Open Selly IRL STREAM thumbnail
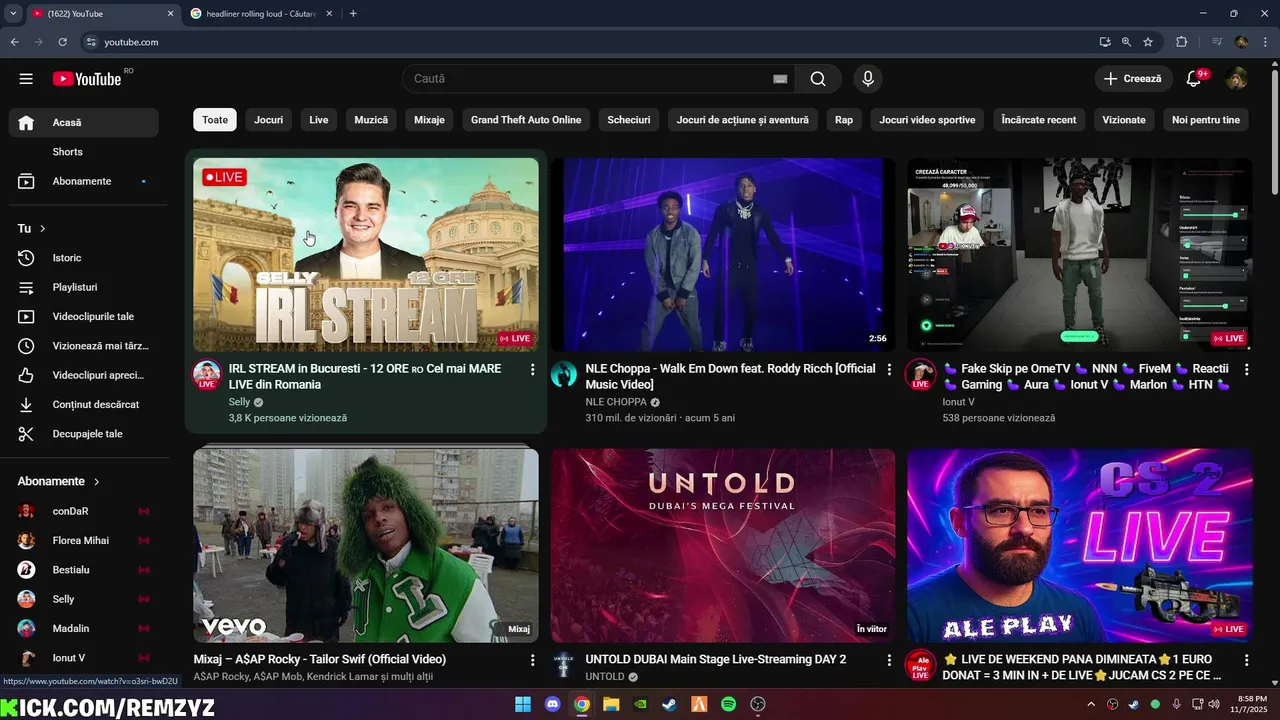Image resolution: width=1280 pixels, height=720 pixels. tap(366, 254)
